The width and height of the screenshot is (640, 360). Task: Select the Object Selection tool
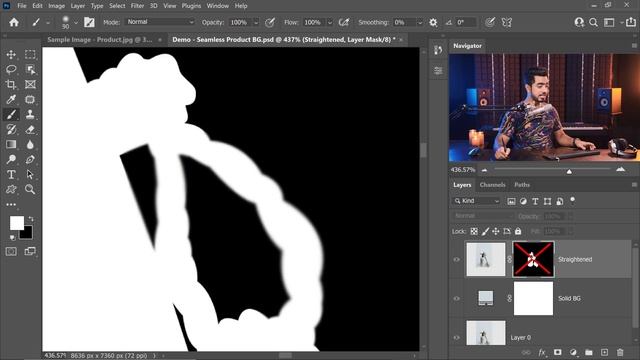click(30, 69)
